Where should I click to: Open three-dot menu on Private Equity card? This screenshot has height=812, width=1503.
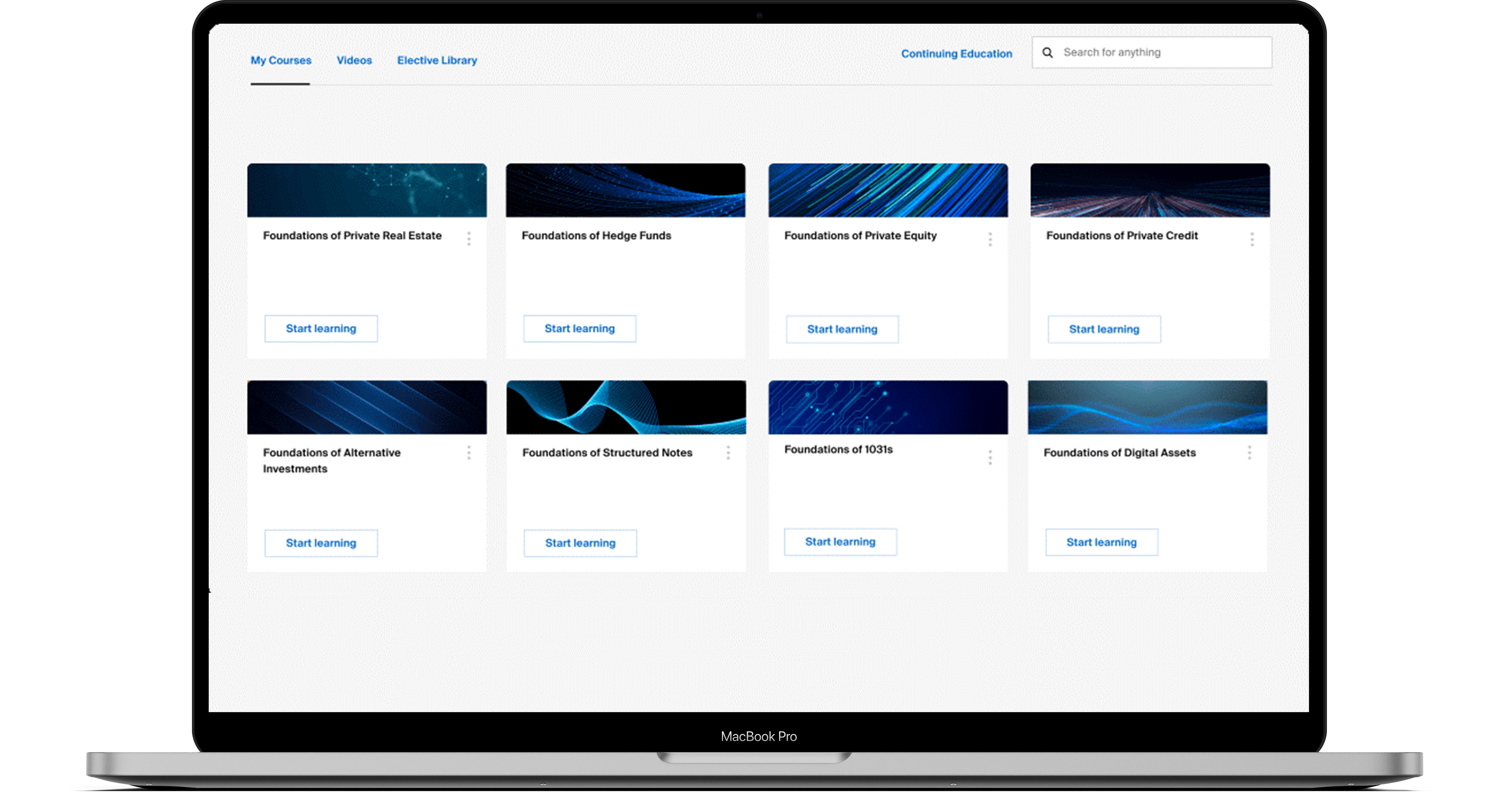(x=989, y=239)
